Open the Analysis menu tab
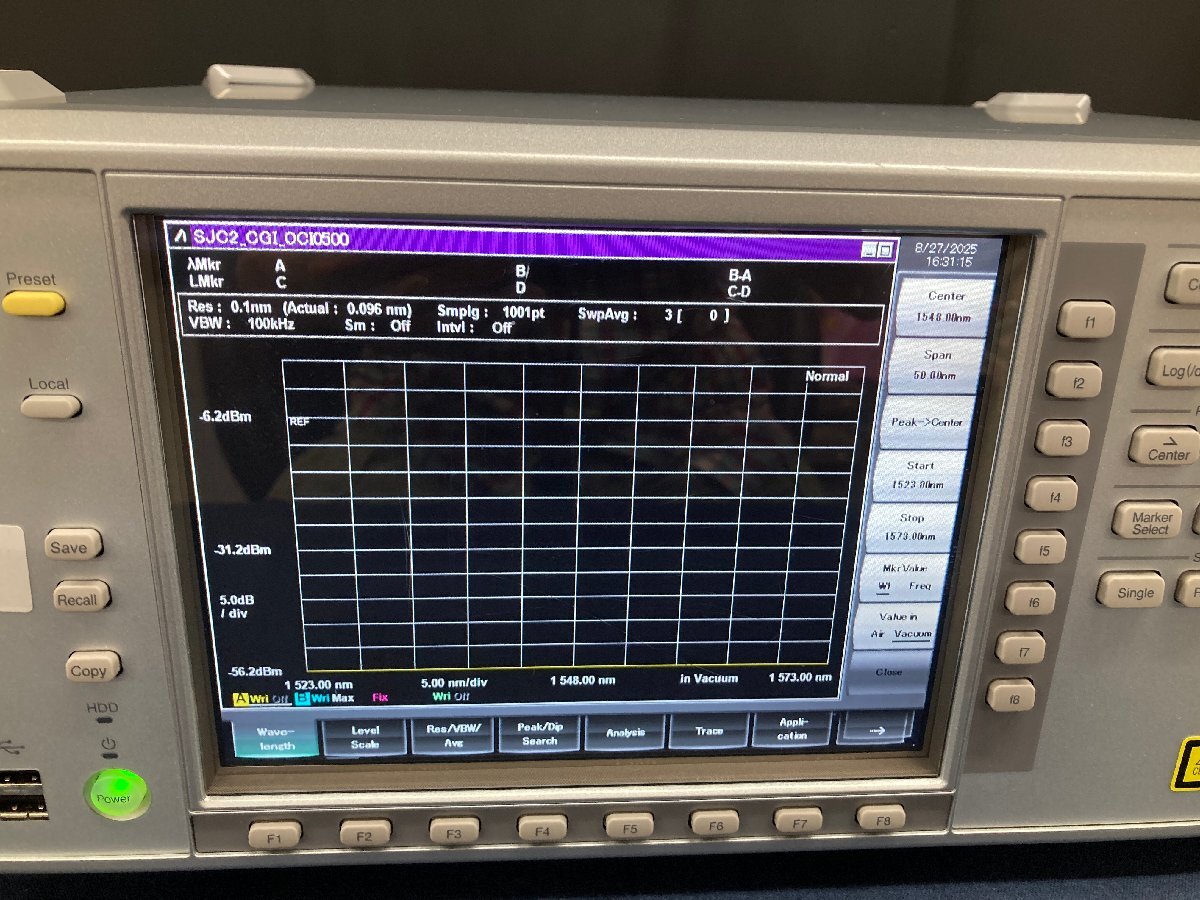 (x=625, y=732)
